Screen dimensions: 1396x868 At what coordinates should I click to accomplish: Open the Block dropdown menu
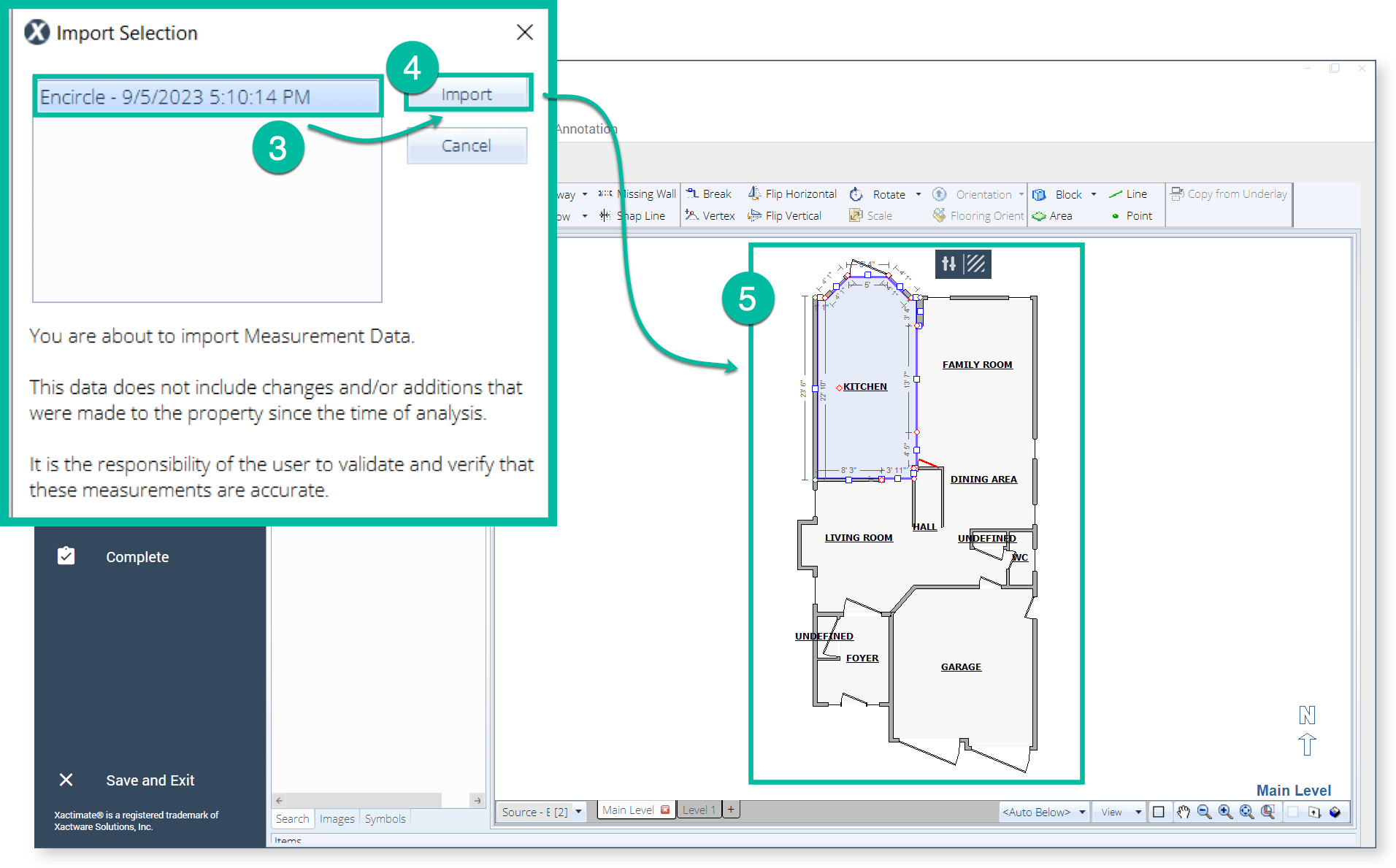(1094, 193)
